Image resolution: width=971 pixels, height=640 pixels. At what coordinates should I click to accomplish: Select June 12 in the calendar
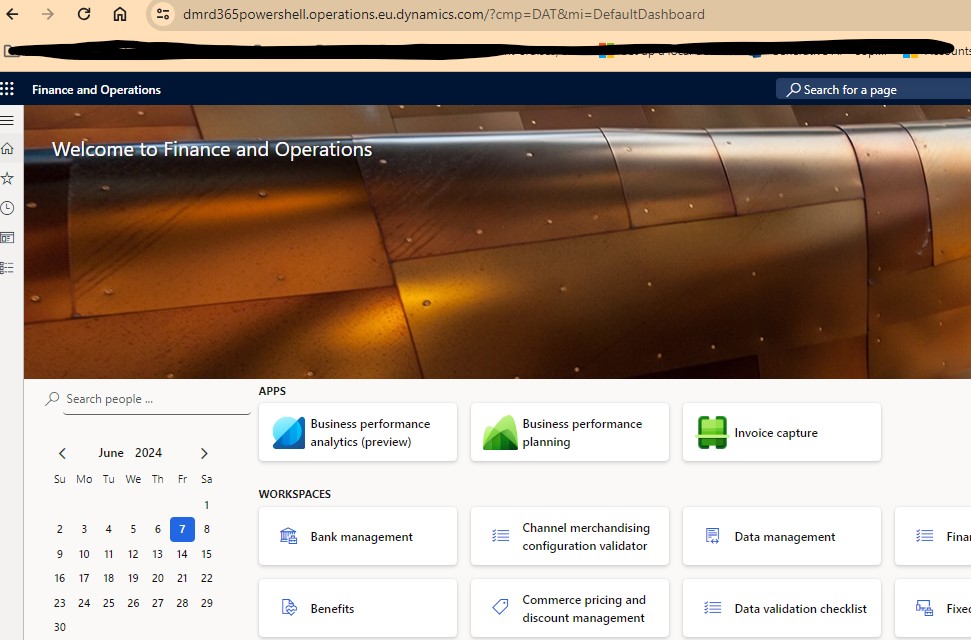point(133,554)
